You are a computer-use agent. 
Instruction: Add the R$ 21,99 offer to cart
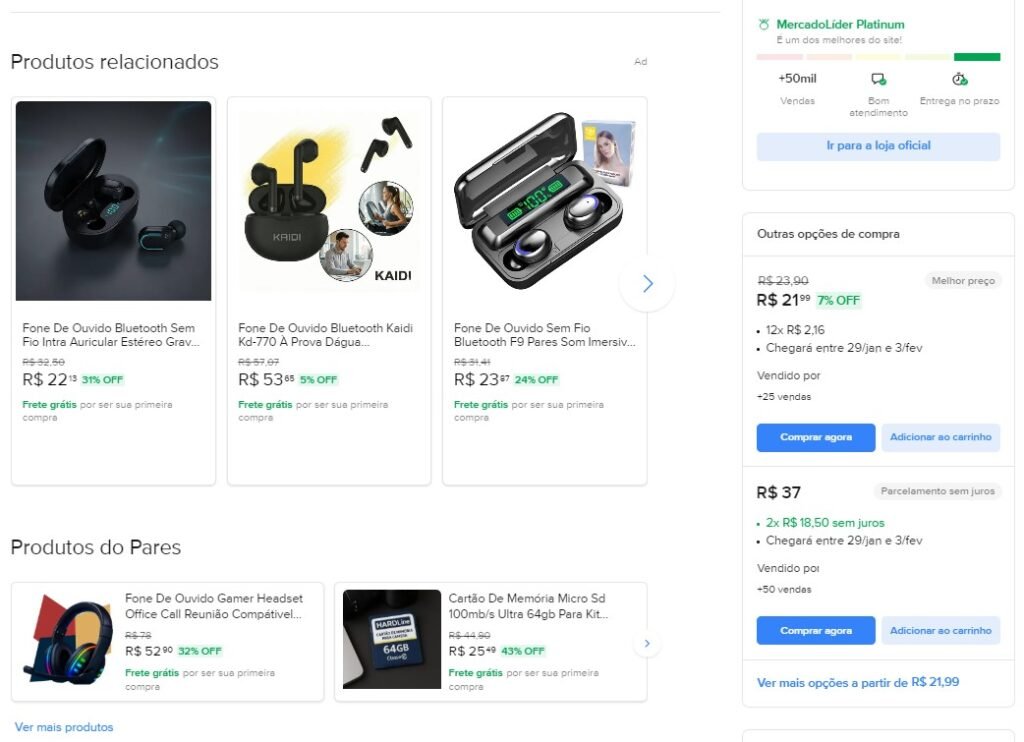point(940,437)
